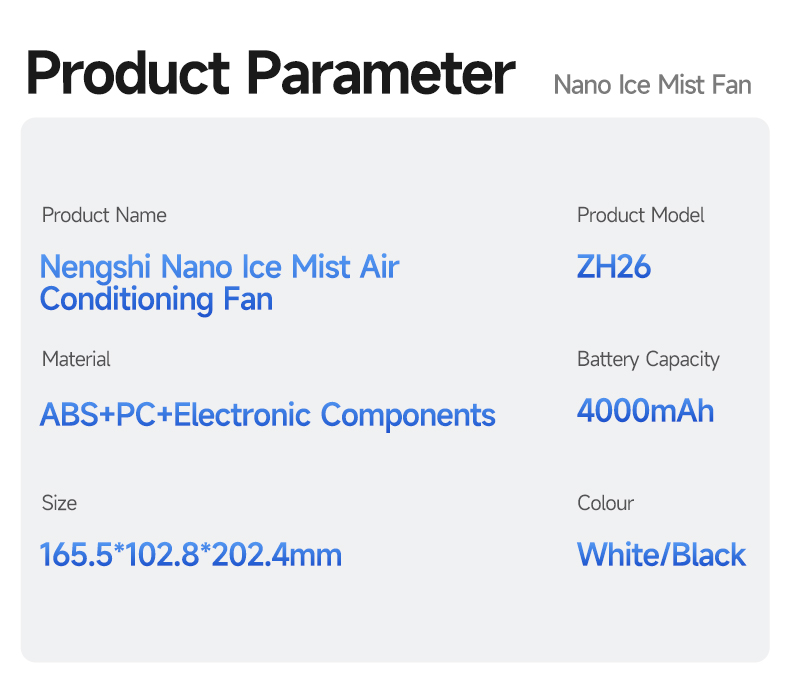Select the '4000mAh' battery value
790x700 pixels.
pyautogui.click(x=646, y=410)
